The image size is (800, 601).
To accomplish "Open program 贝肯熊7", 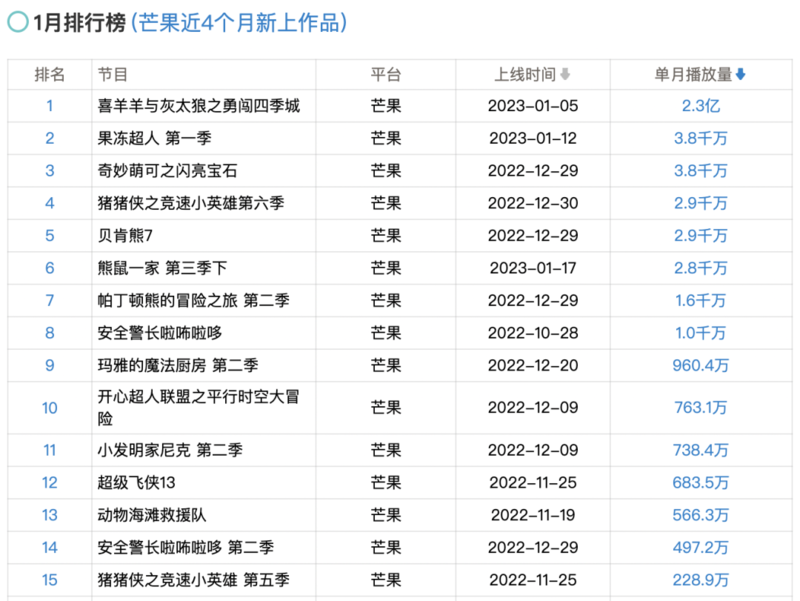I will 125,235.
